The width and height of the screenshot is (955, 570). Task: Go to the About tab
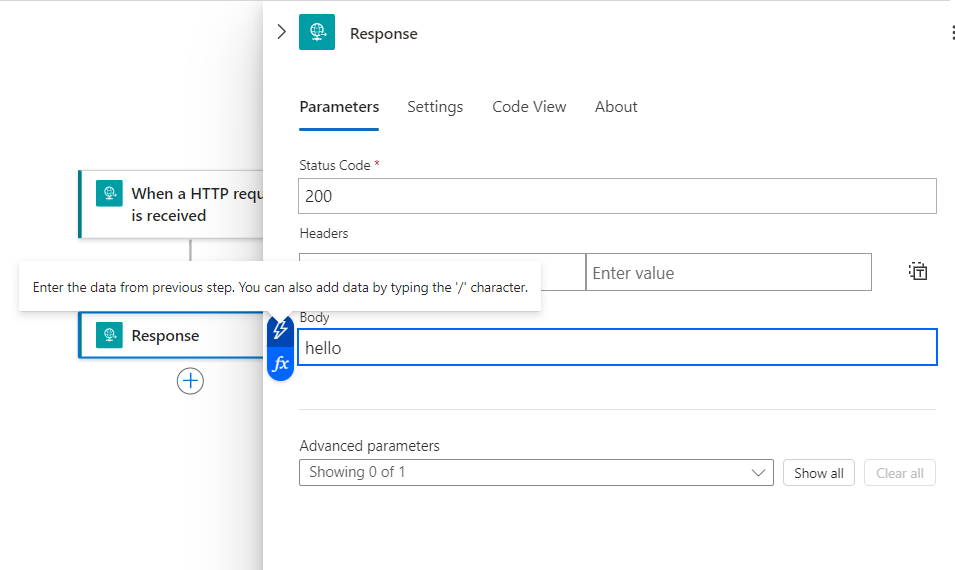tap(616, 107)
